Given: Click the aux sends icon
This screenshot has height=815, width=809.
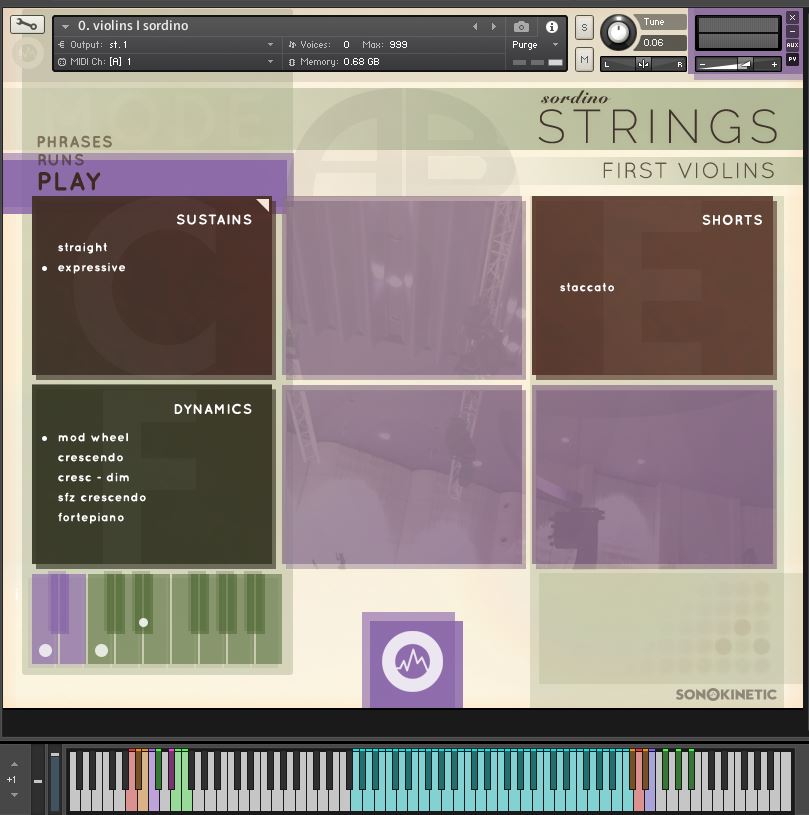Looking at the screenshot, I should [x=794, y=44].
